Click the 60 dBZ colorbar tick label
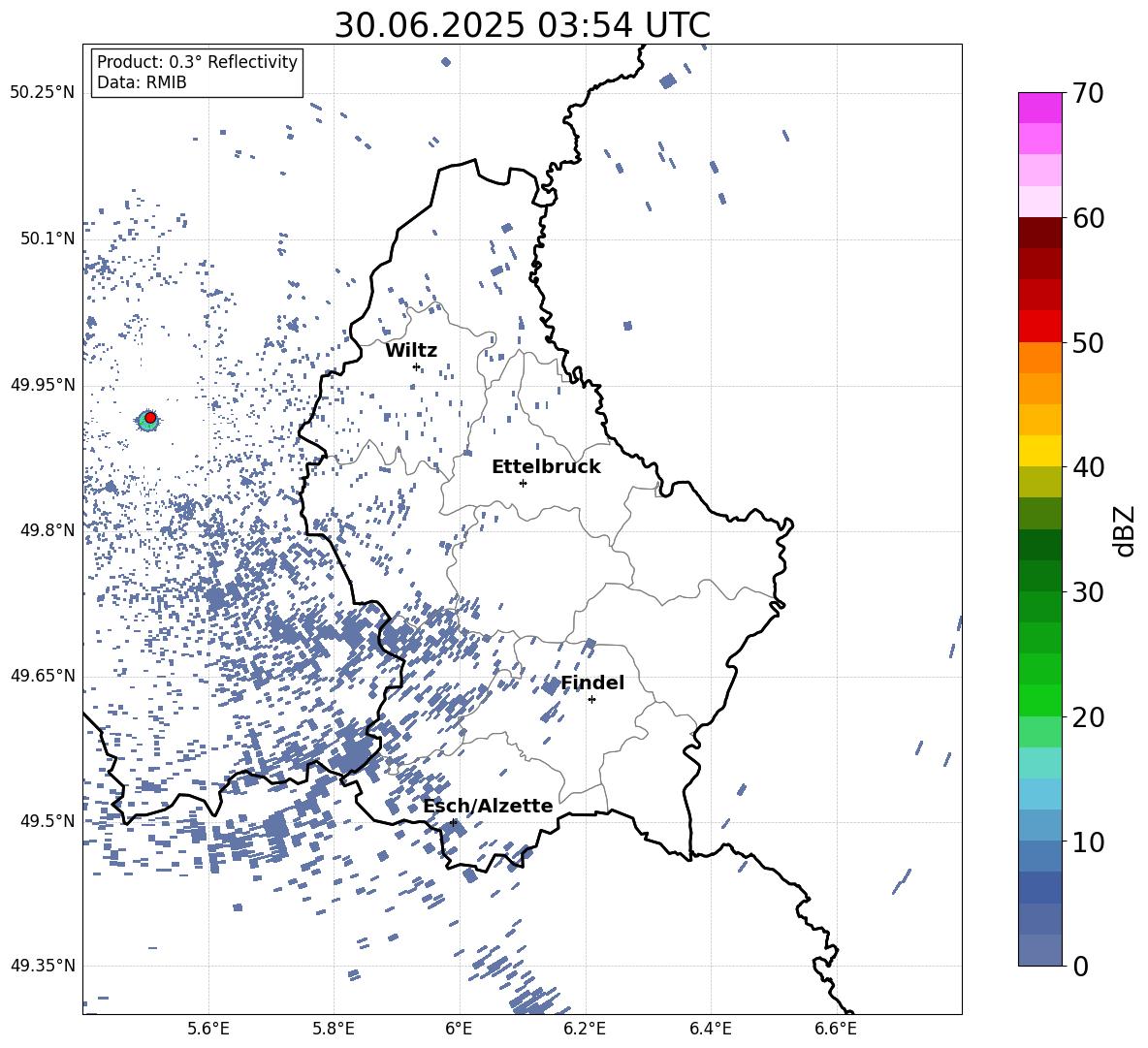Screen dimensions: 1148x1048 click(x=1088, y=218)
